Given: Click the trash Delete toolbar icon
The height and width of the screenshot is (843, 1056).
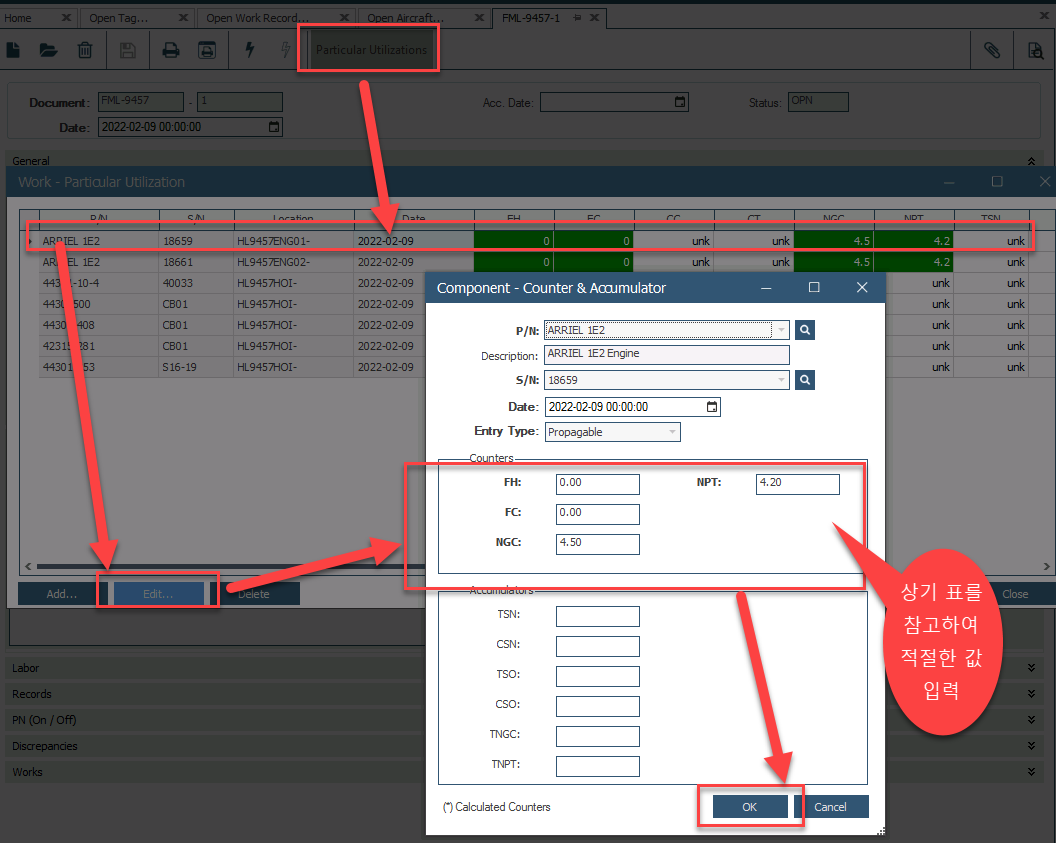Looking at the screenshot, I should pos(86,50).
